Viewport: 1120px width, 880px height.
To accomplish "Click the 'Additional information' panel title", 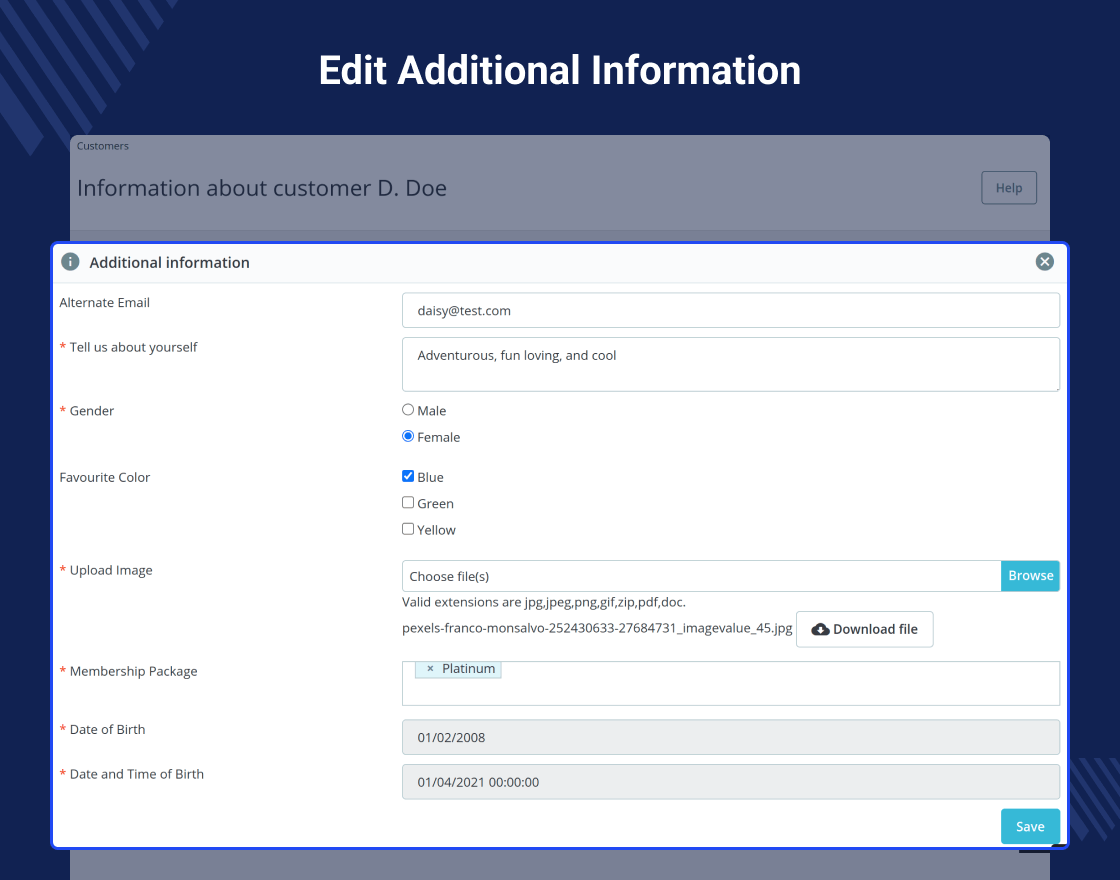I will (169, 262).
